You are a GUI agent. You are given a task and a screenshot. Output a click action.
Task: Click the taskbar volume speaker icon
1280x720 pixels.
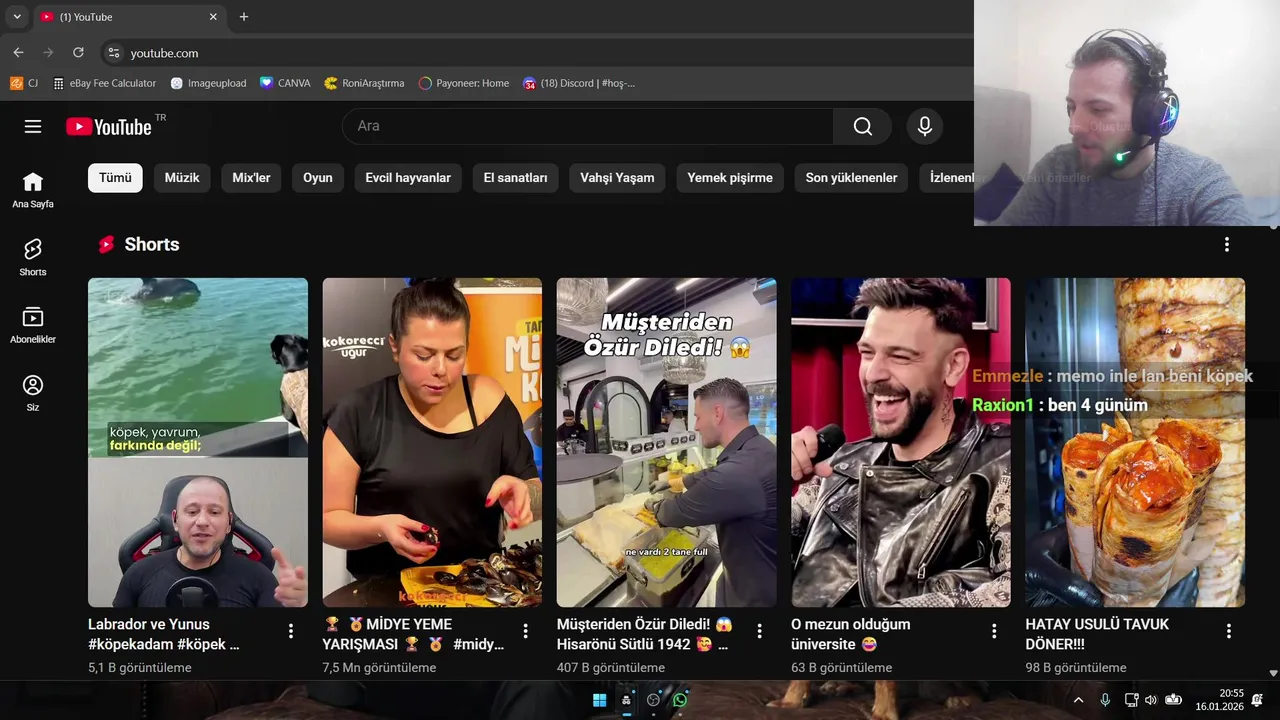1150,700
